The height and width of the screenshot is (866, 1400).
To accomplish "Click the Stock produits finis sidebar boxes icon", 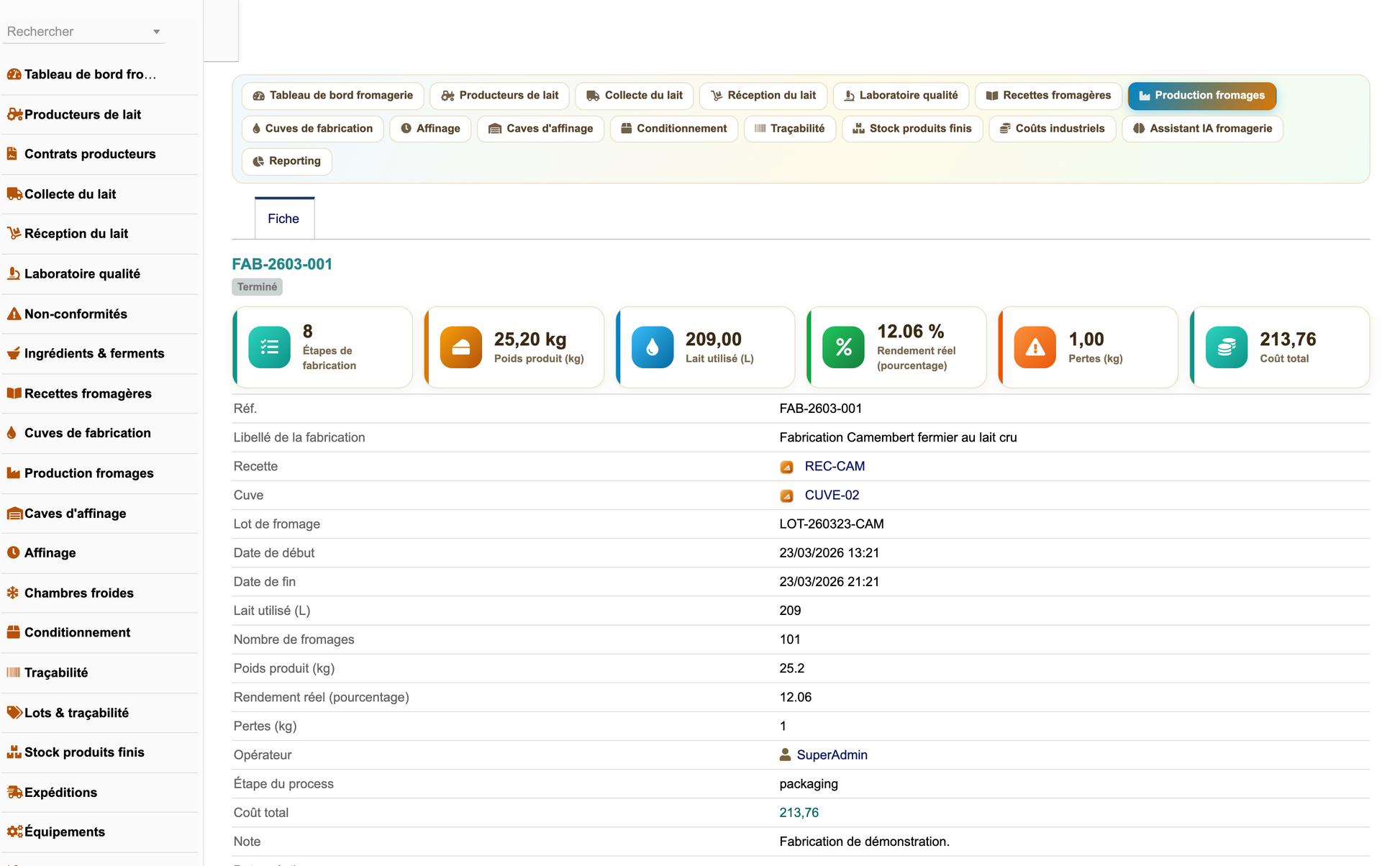I will (14, 752).
